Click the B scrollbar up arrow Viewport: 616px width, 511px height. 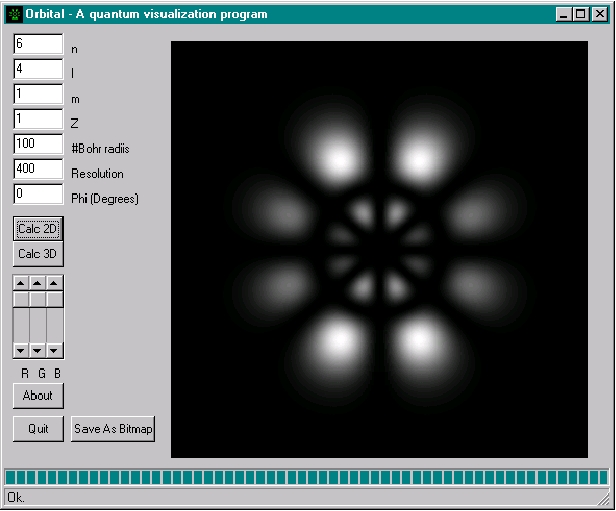[54, 283]
